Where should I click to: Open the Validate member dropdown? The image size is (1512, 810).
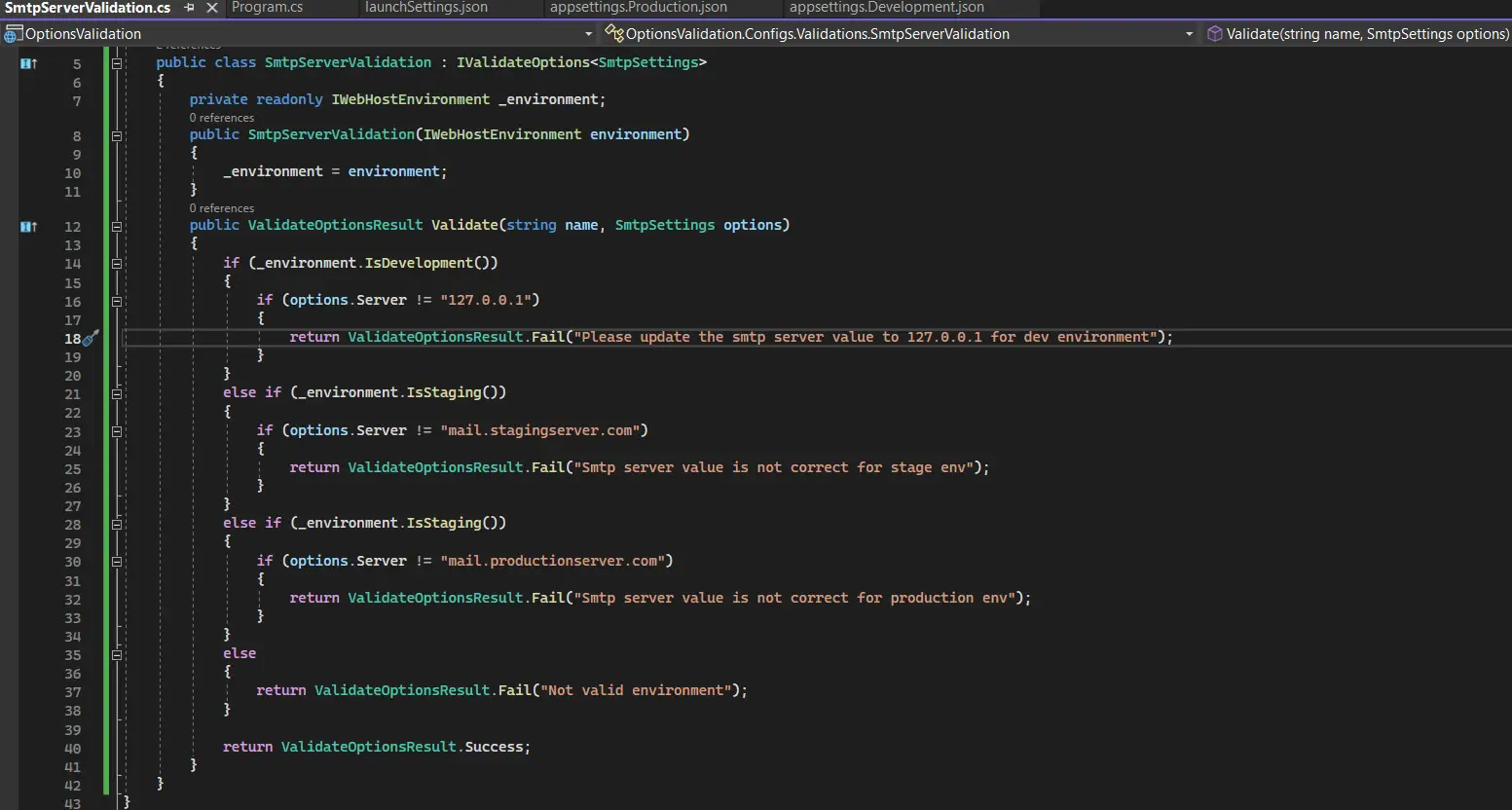pyautogui.click(x=1363, y=34)
